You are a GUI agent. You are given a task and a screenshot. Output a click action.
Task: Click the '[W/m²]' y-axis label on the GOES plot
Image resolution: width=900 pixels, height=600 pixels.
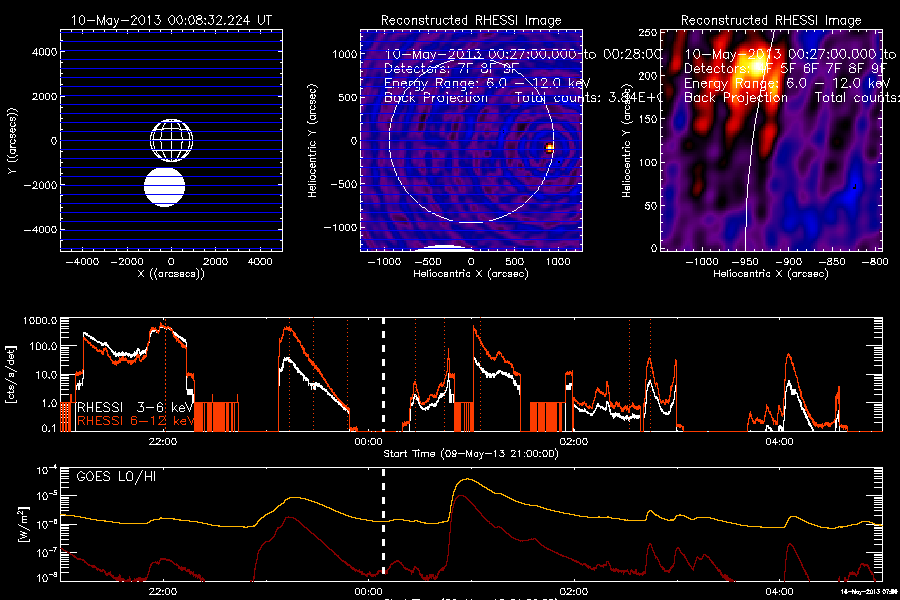pyautogui.click(x=23, y=524)
